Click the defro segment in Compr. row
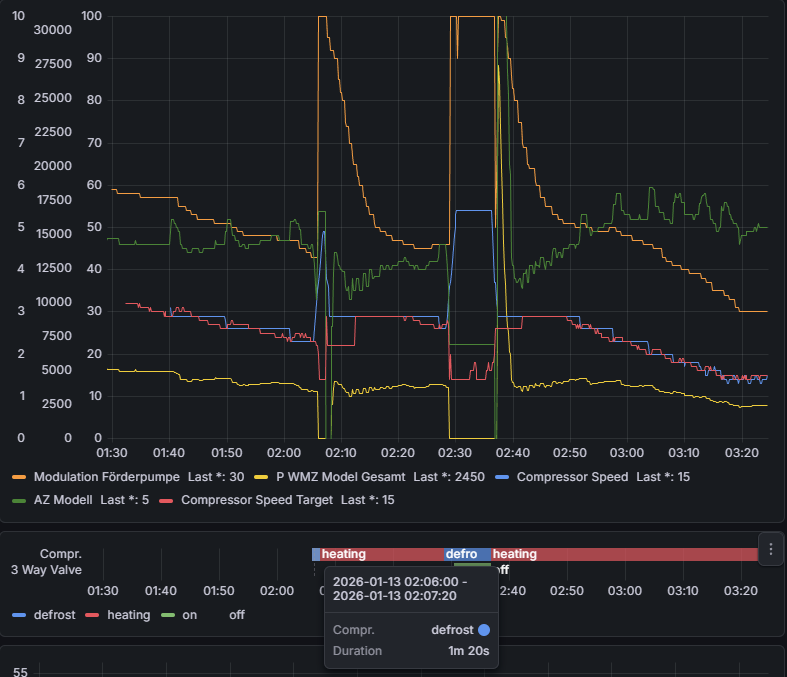This screenshot has width=787, height=677. pos(467,554)
